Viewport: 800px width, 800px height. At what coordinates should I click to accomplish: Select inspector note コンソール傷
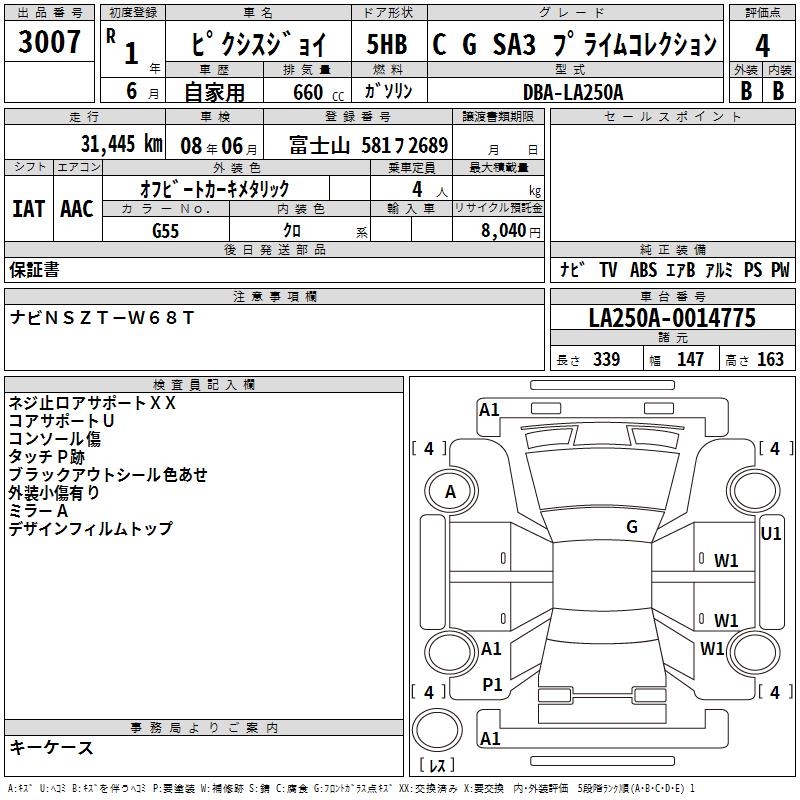point(55,439)
